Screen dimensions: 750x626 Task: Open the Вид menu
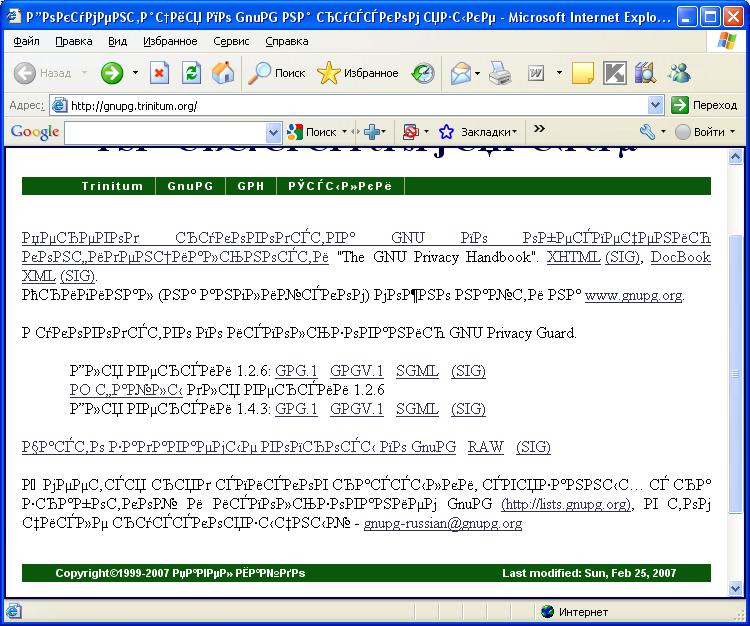117,42
